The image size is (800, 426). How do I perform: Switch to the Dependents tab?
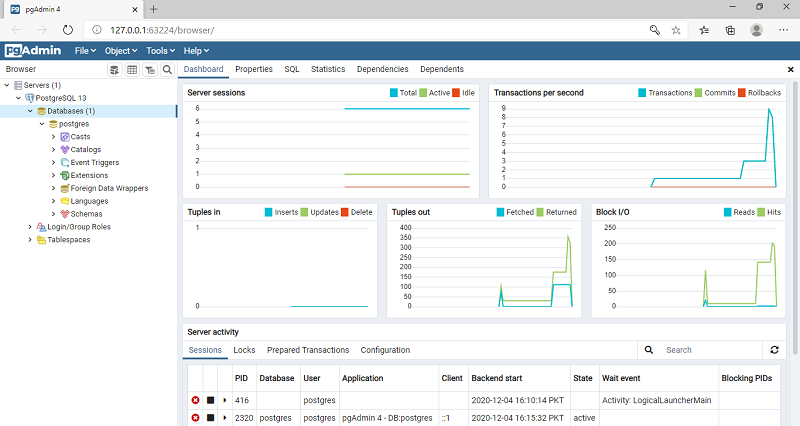tap(442, 69)
